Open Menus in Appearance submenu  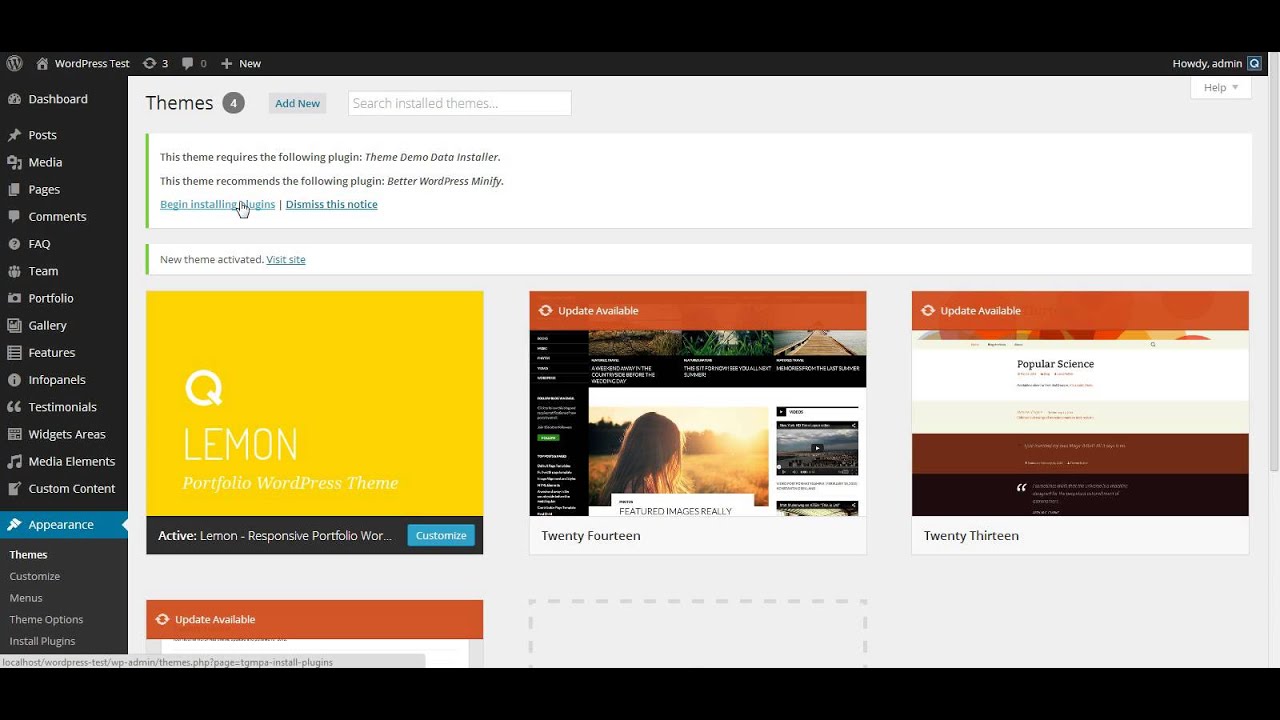tap(26, 598)
